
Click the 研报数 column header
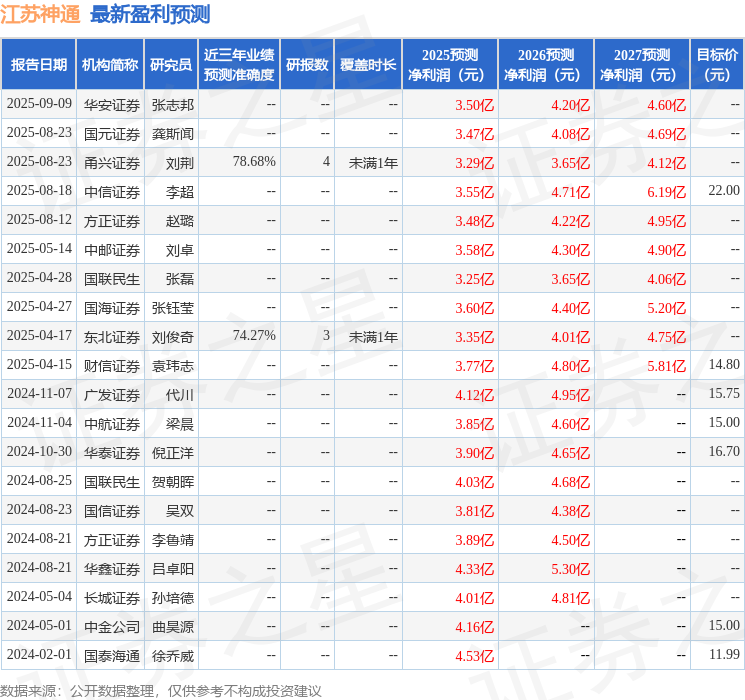pyautogui.click(x=307, y=65)
